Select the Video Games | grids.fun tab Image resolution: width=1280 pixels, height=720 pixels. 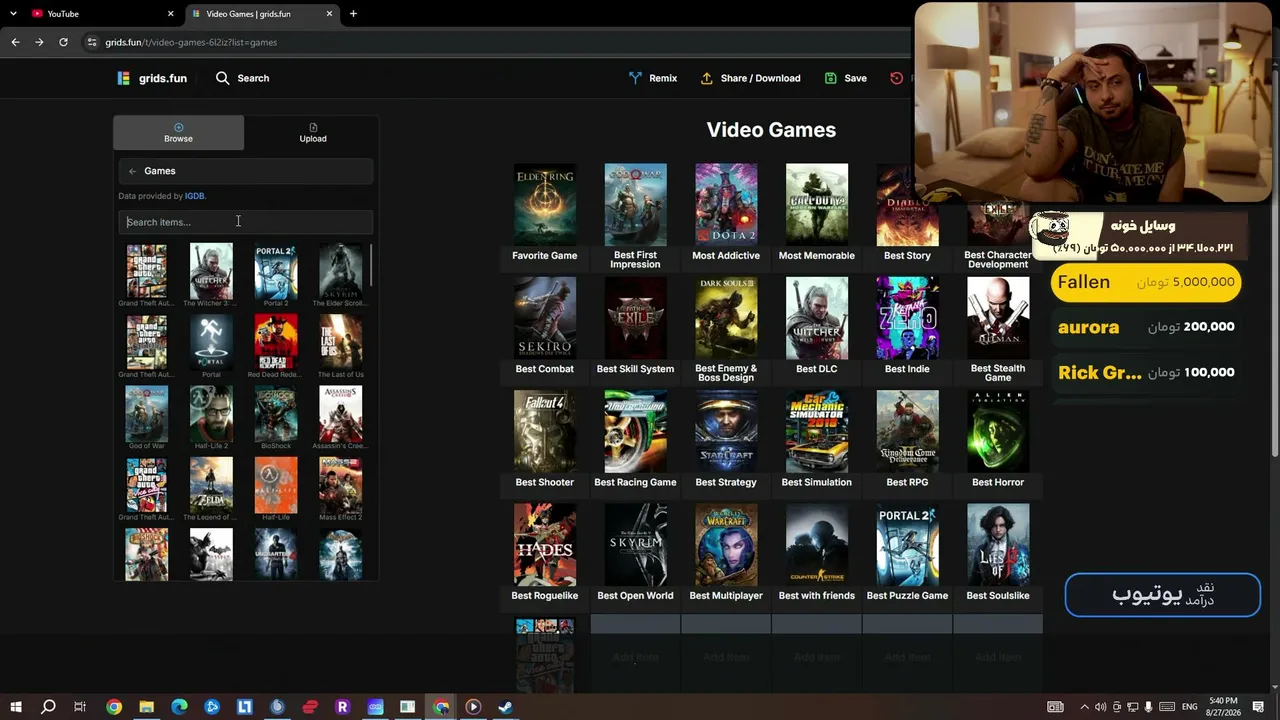coord(262,14)
